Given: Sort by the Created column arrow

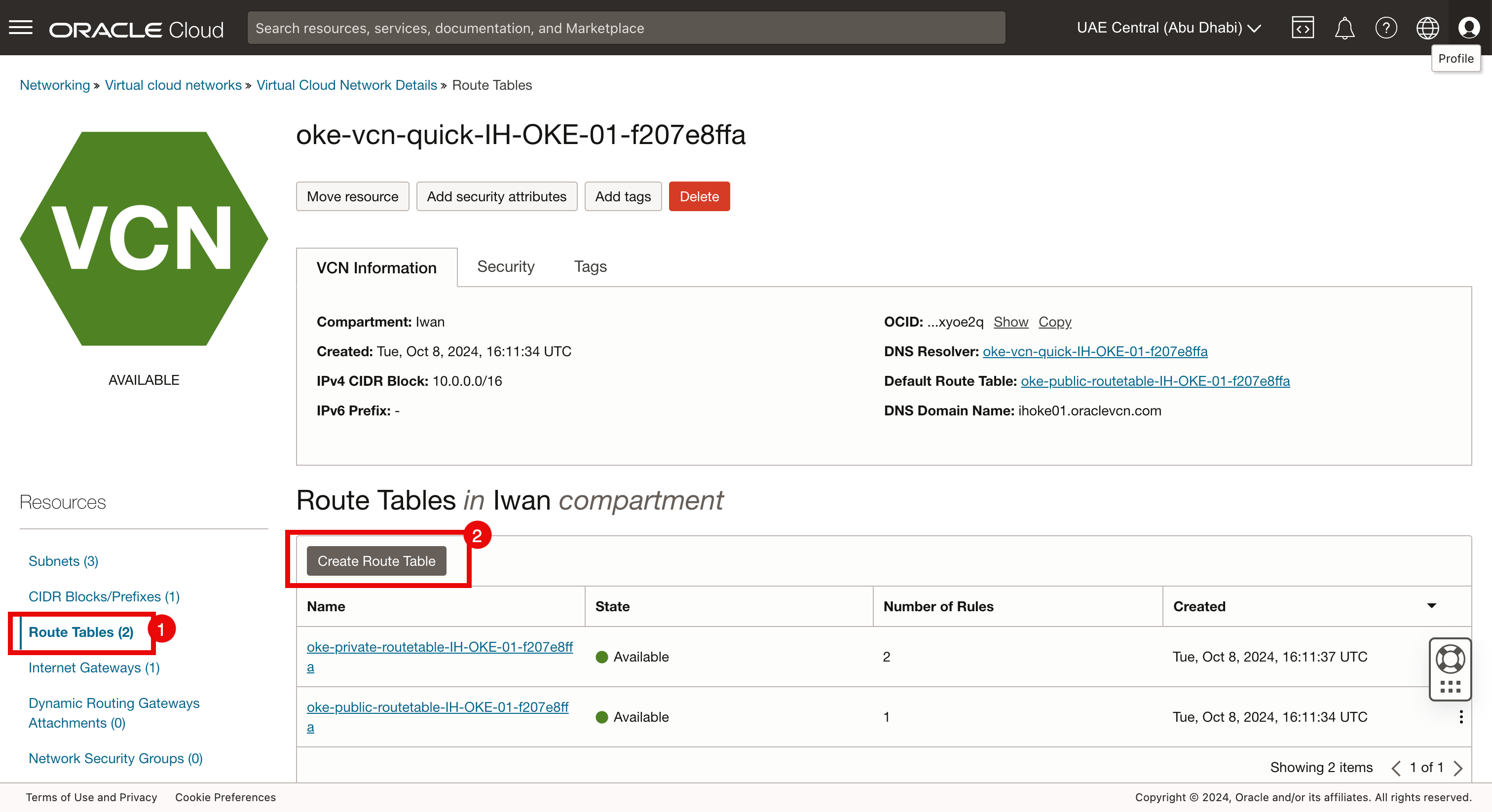Looking at the screenshot, I should tap(1431, 606).
